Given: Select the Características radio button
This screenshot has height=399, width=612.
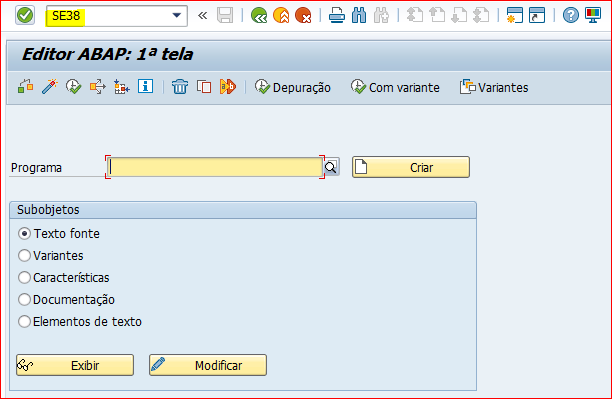Looking at the screenshot, I should [x=24, y=278].
